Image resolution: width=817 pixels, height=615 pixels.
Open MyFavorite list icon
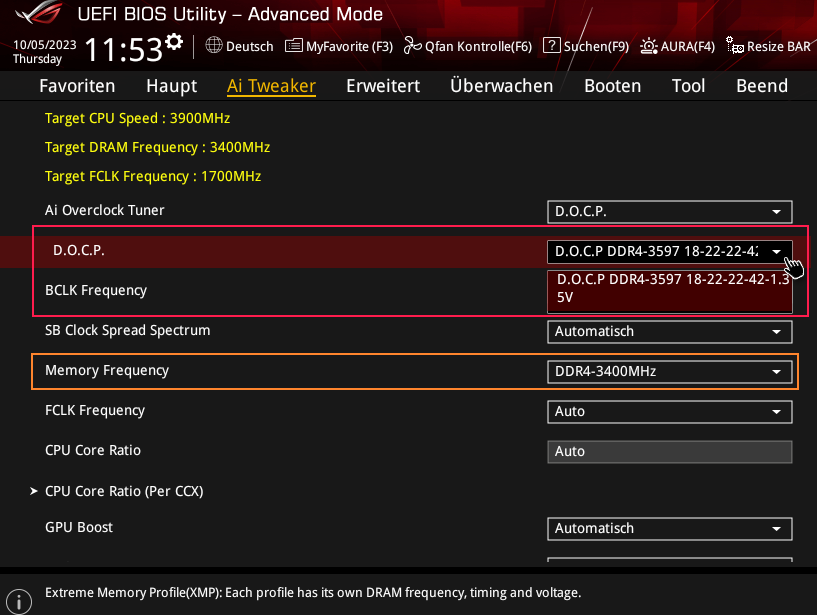(x=293, y=46)
